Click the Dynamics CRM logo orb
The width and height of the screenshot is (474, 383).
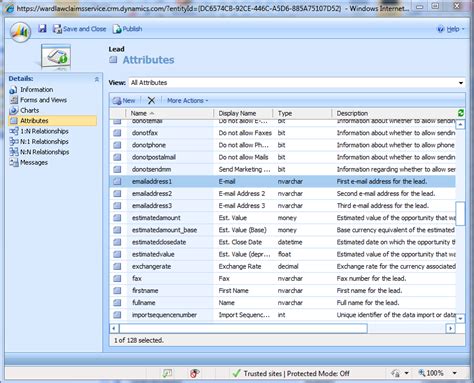point(20,32)
